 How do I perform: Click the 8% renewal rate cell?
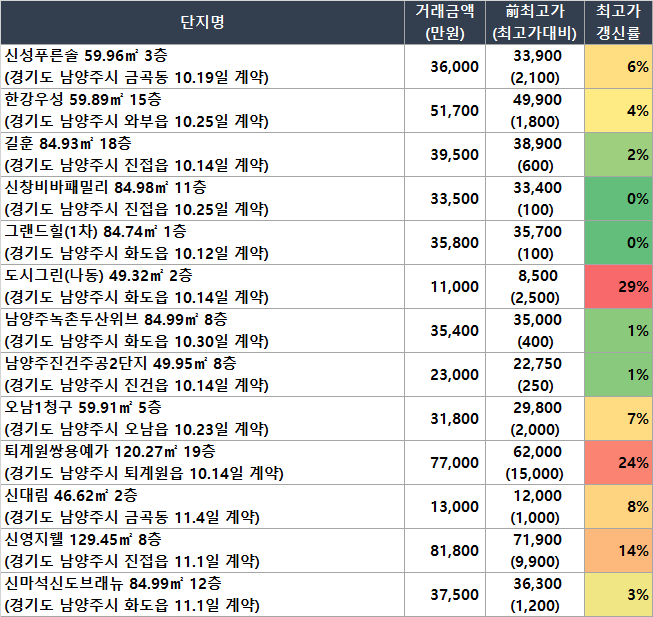(618, 507)
